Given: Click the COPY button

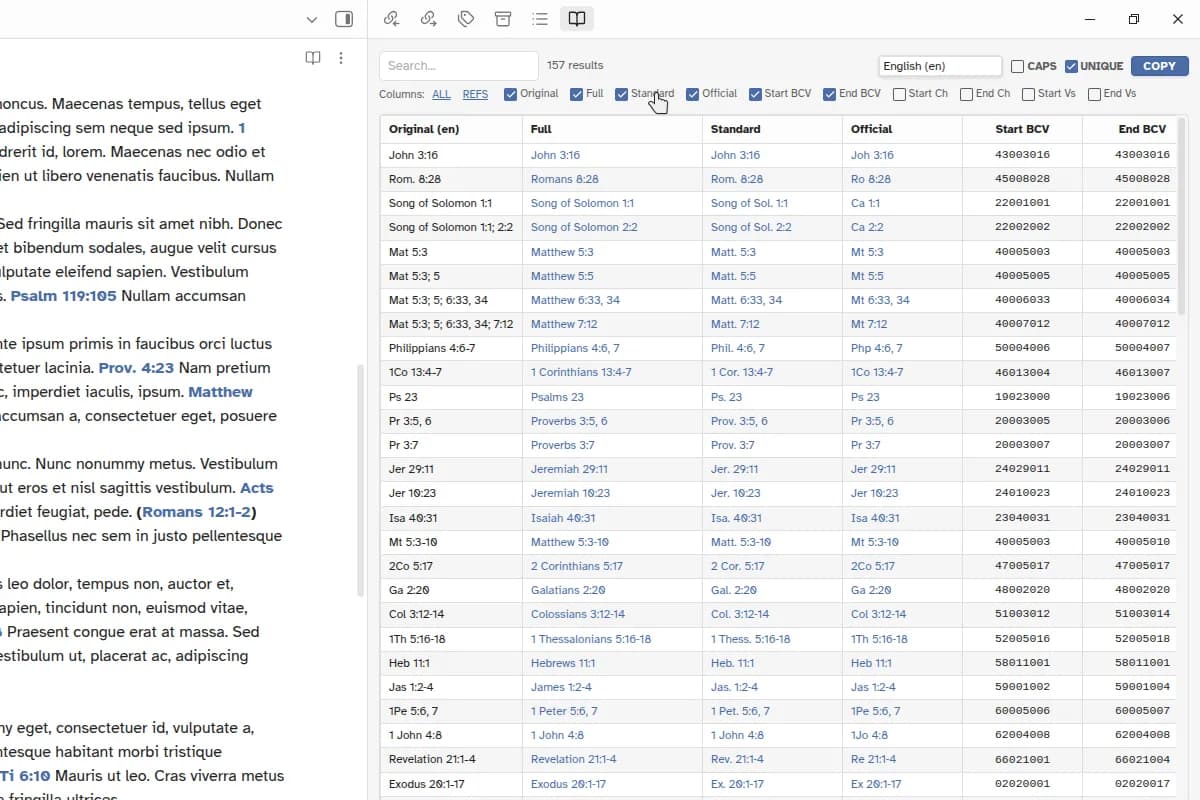Looking at the screenshot, I should pyautogui.click(x=1159, y=66).
